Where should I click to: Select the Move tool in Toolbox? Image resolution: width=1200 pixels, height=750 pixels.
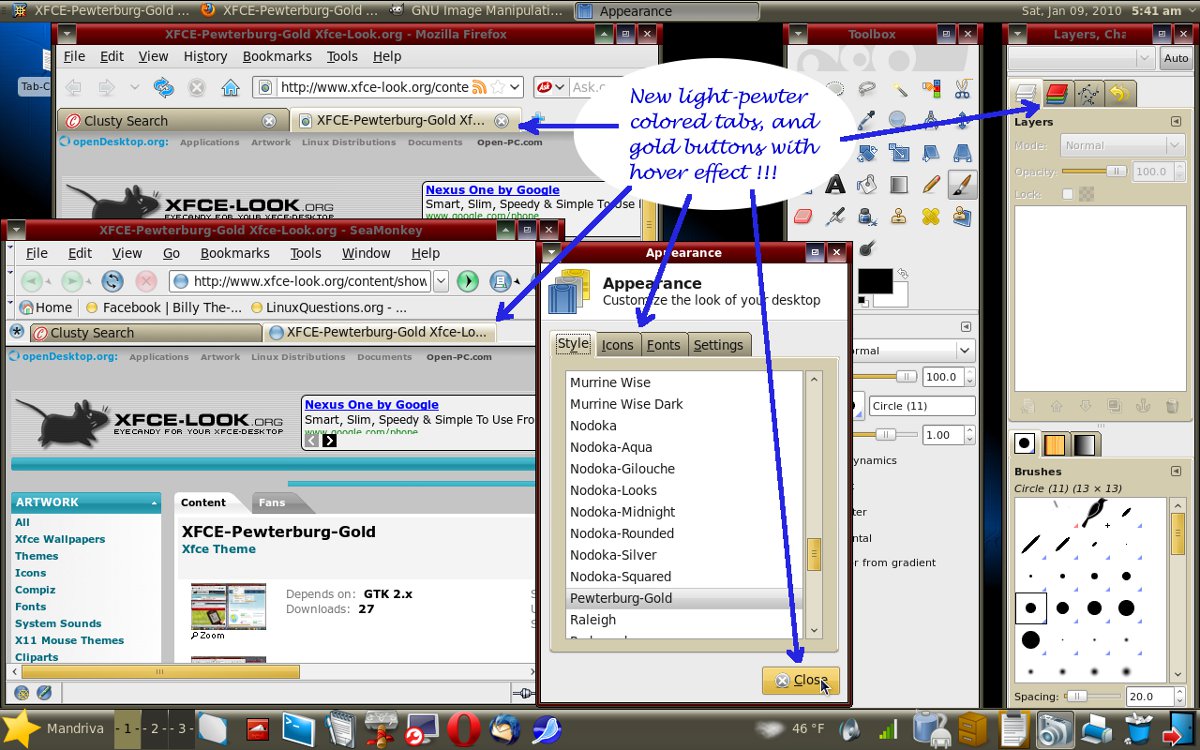pos(962,119)
